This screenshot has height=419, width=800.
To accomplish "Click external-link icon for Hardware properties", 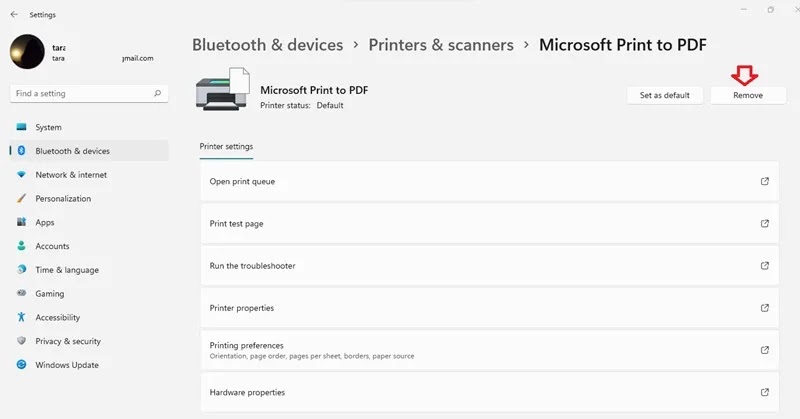I will (764, 392).
